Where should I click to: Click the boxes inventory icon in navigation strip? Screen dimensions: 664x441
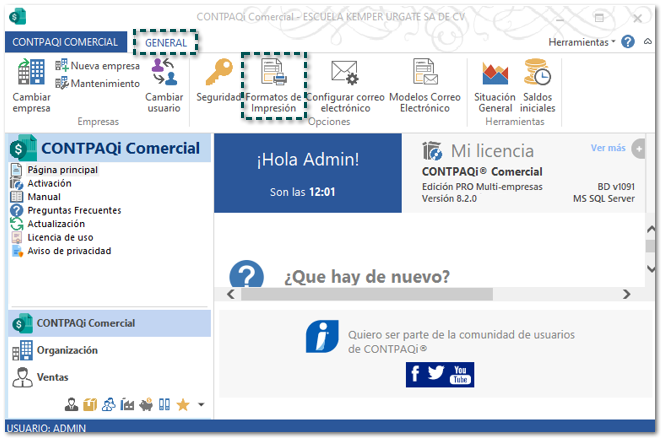click(90, 405)
